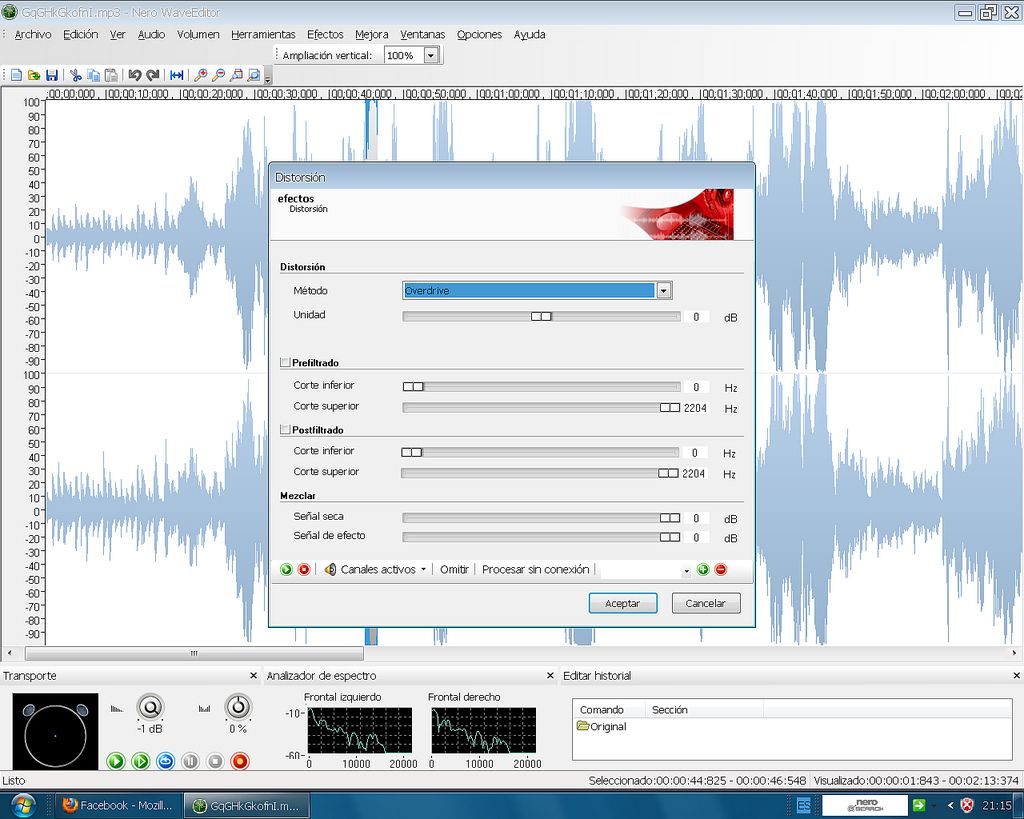Click the red stop preview icon in dialog
The image size is (1024, 819).
click(x=304, y=570)
